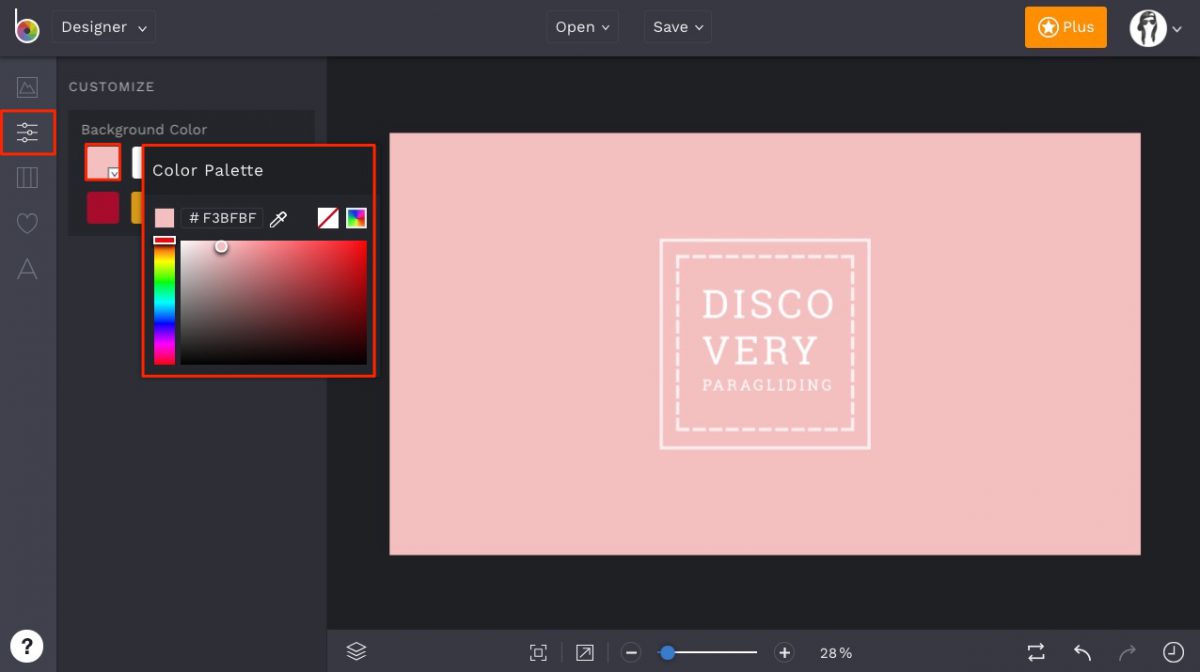Click the hex color code input field
The width and height of the screenshot is (1200, 672).
pyautogui.click(x=224, y=218)
